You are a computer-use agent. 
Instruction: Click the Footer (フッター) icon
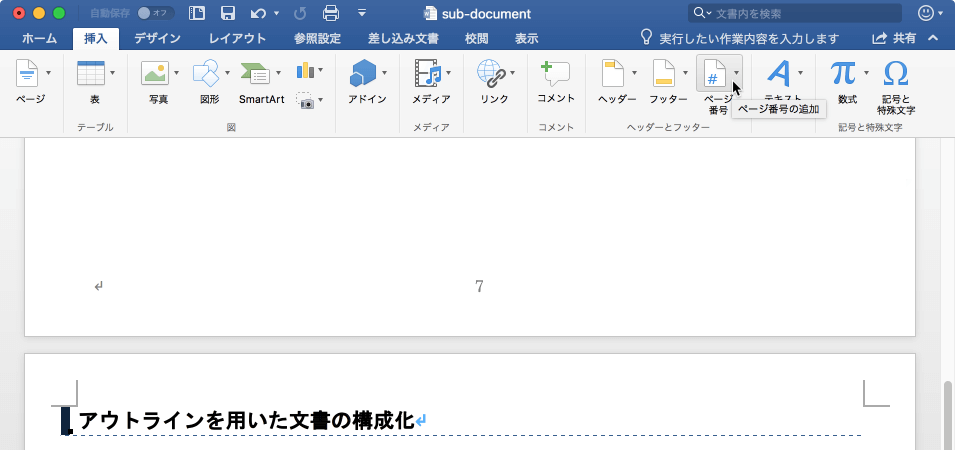point(664,74)
